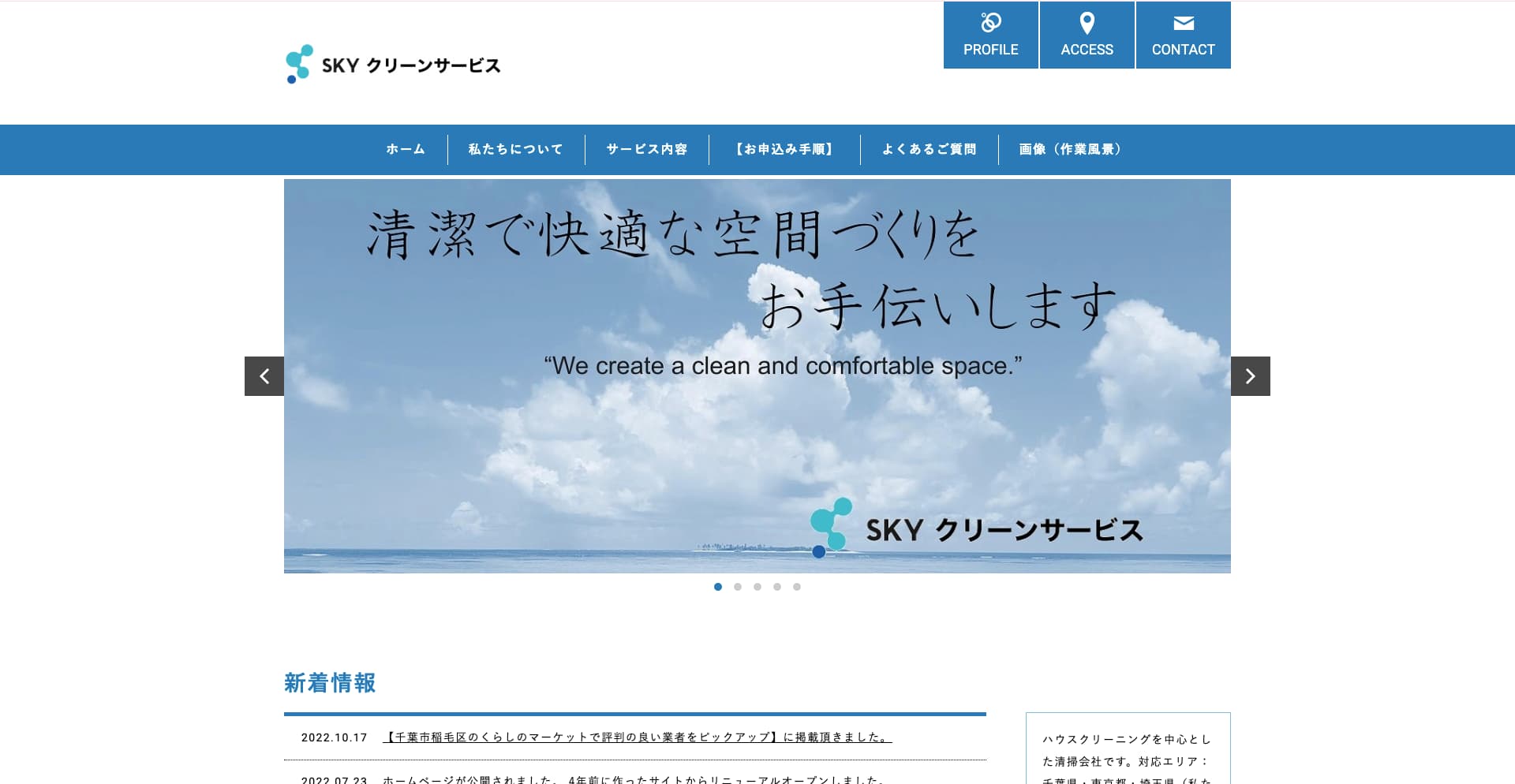Select 【お申込み手順】 in navigation bar
Screen dimensions: 1515x784
coord(784,149)
